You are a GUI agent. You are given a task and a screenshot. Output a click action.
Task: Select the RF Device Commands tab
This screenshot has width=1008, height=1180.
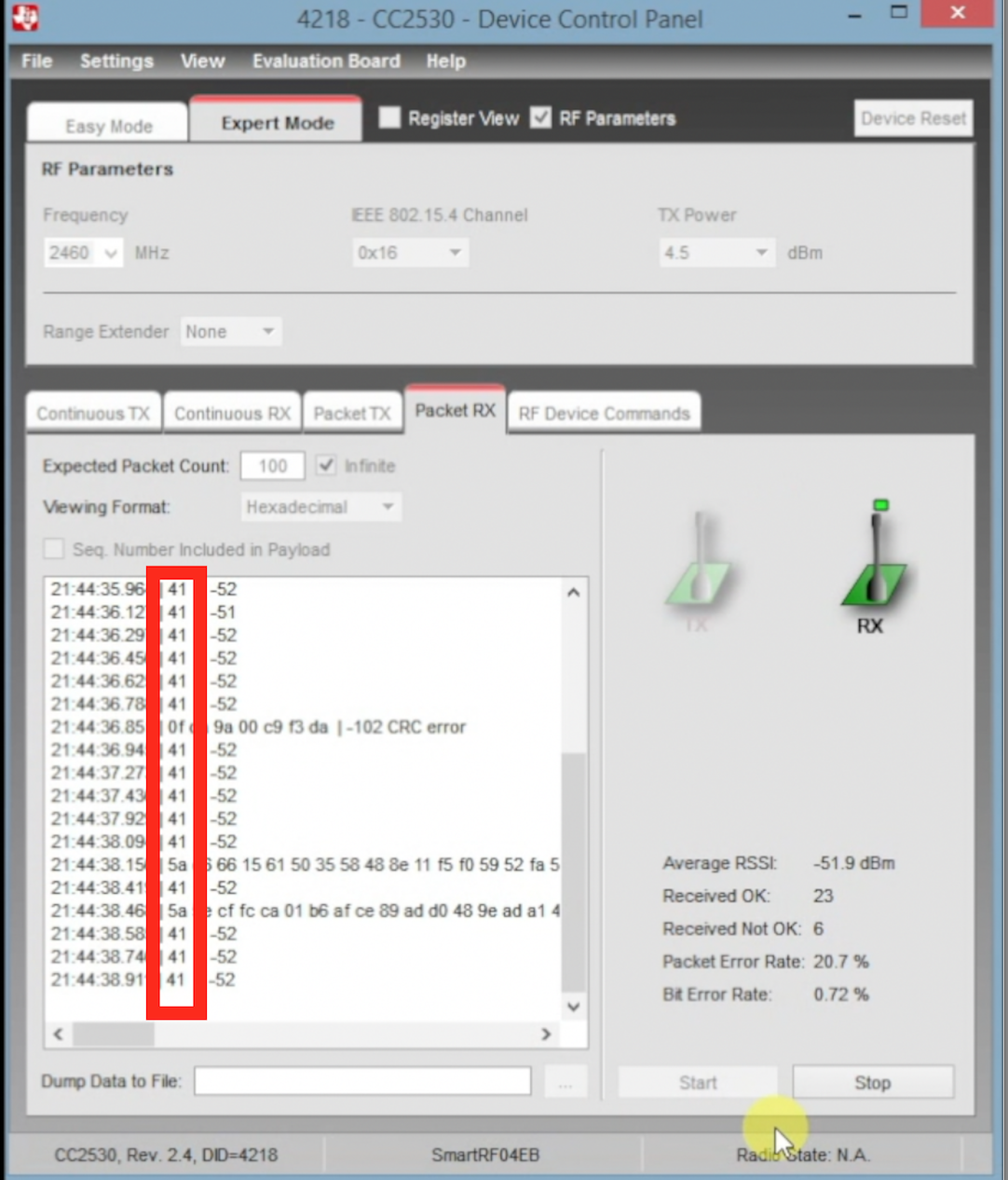[x=604, y=413]
